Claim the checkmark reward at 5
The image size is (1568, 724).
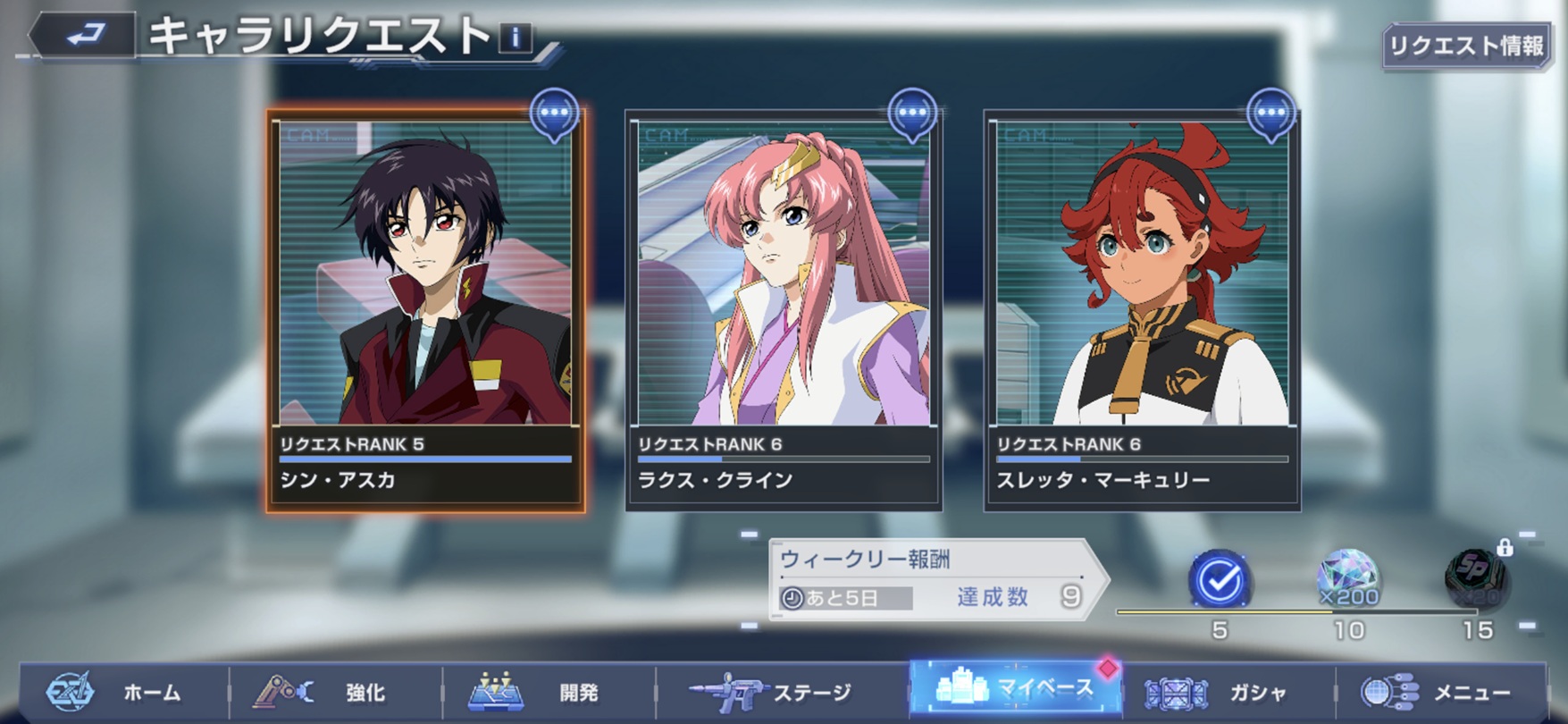point(1220,582)
